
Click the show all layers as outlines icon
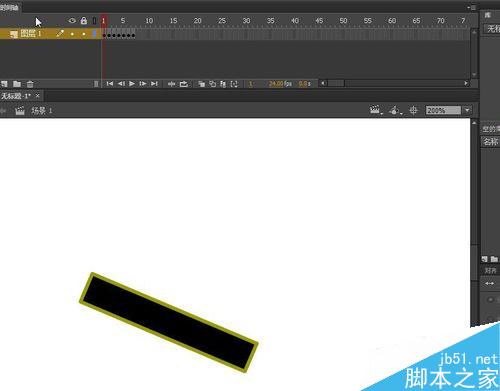click(x=95, y=21)
